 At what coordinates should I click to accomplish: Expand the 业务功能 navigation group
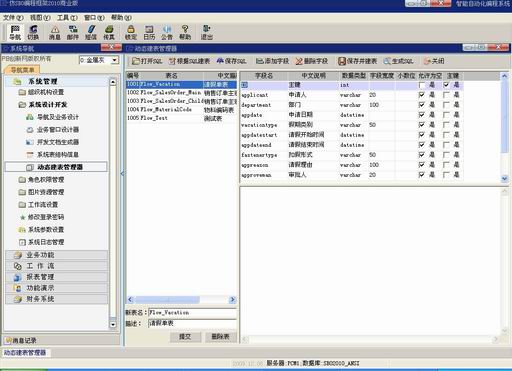[57, 255]
